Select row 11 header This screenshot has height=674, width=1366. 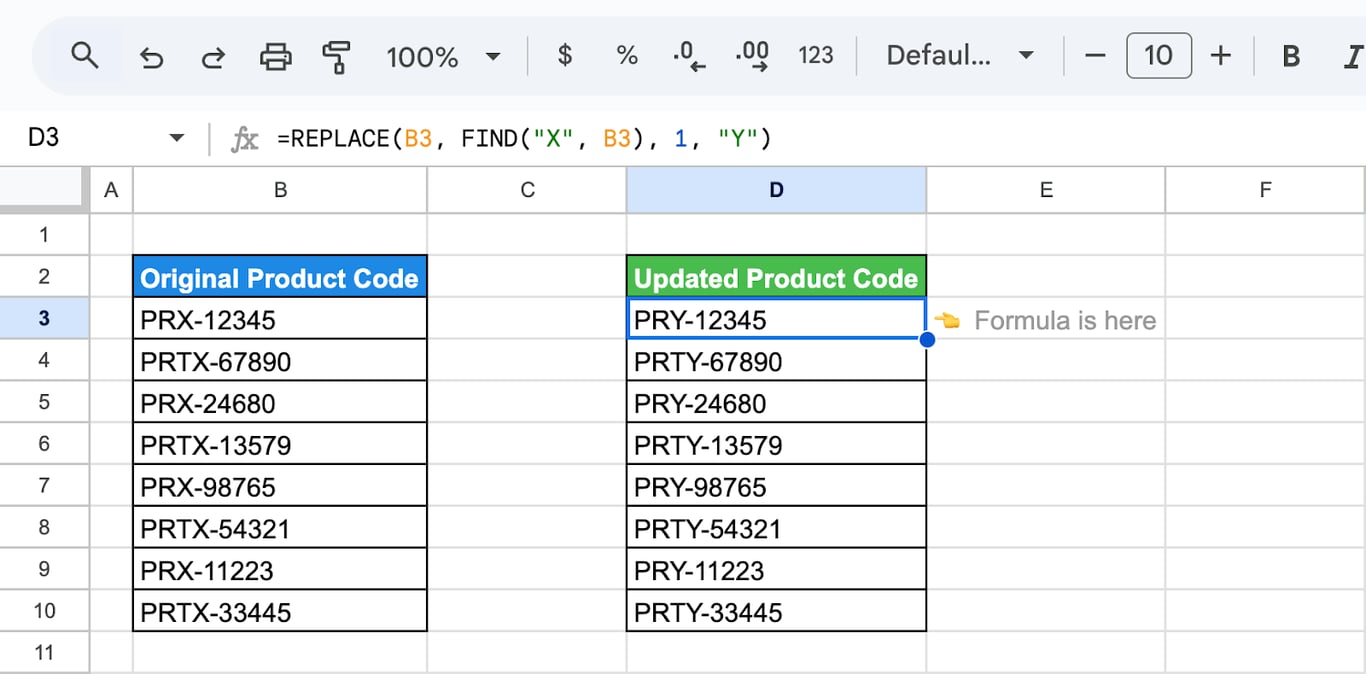pos(44,653)
